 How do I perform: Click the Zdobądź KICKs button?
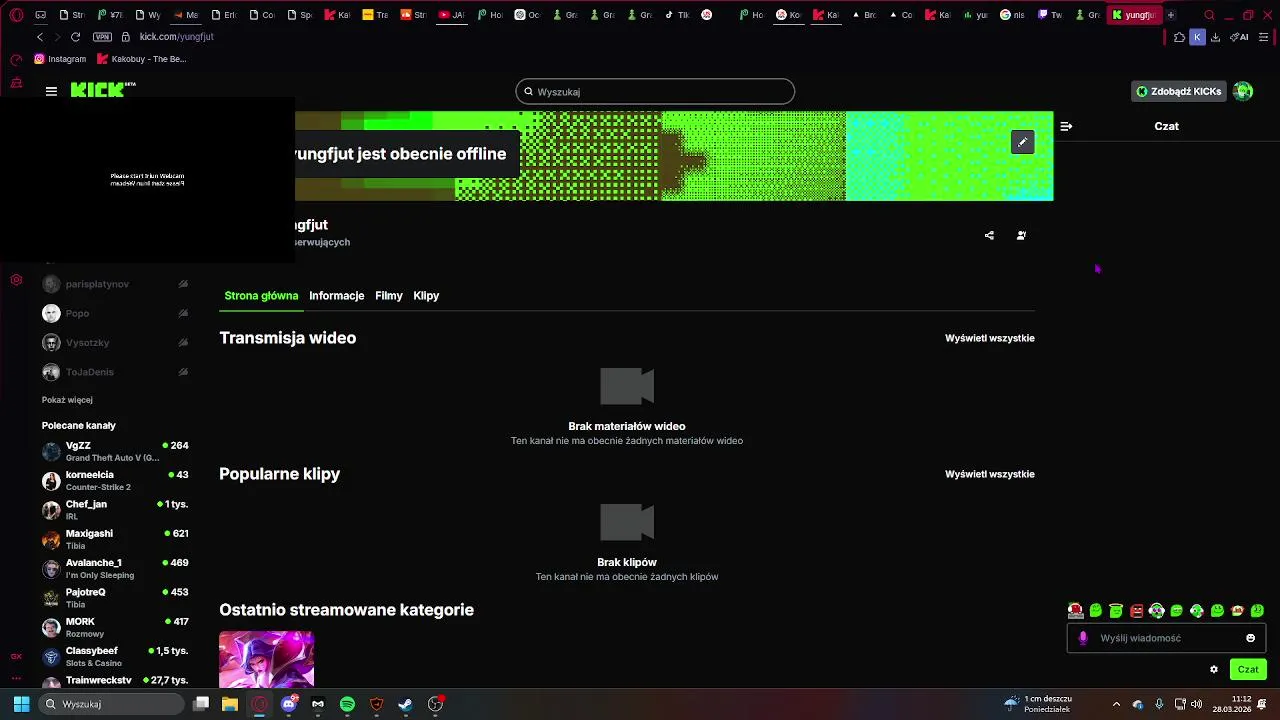[x=1178, y=91]
